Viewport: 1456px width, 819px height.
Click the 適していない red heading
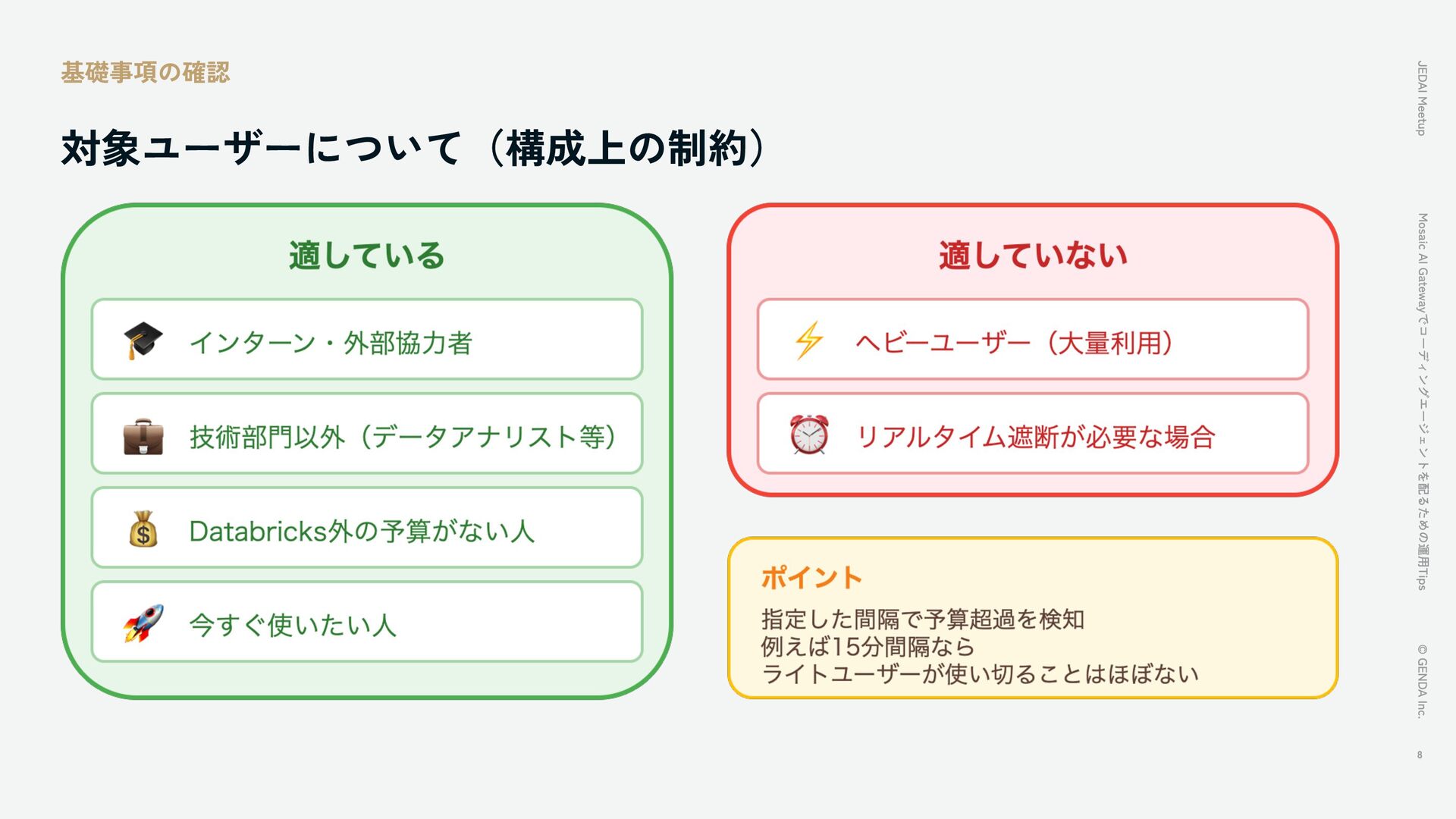1033,256
